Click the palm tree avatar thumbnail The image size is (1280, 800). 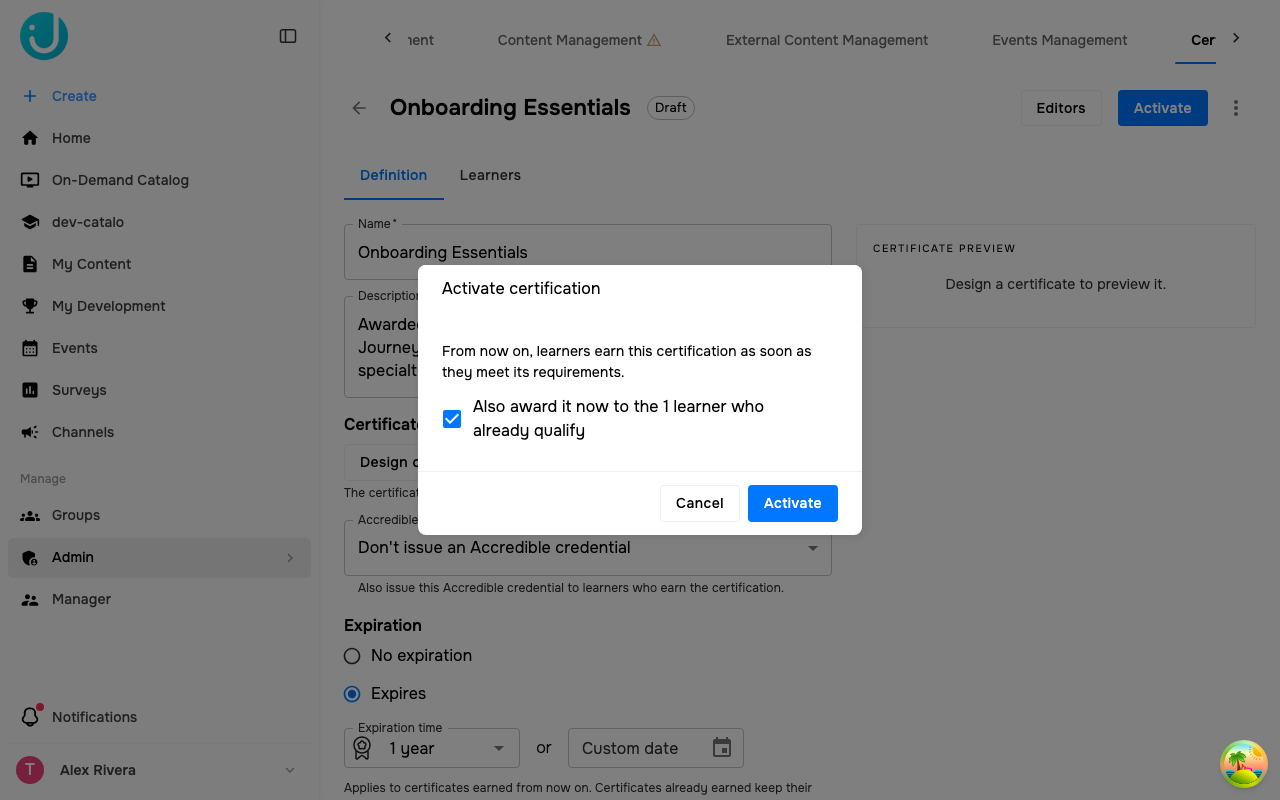[x=1244, y=764]
